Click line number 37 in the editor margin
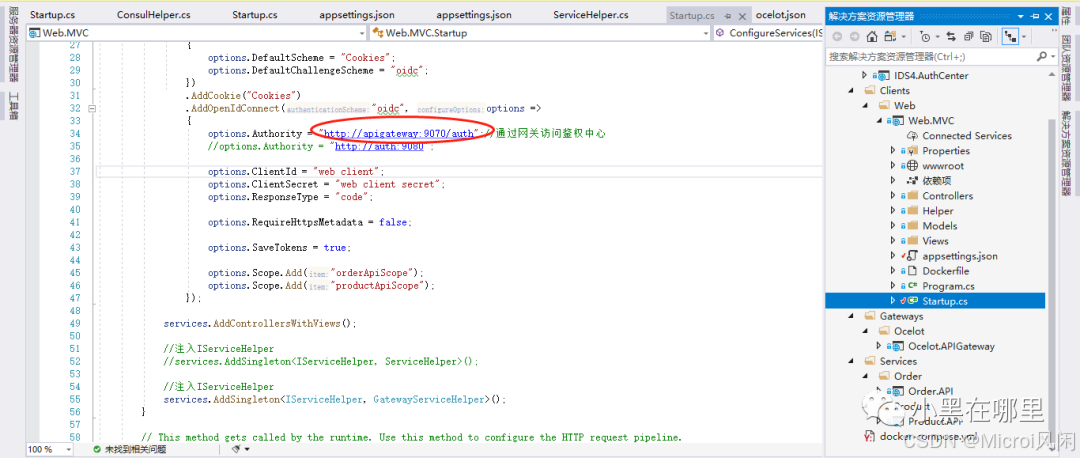 click(74, 171)
